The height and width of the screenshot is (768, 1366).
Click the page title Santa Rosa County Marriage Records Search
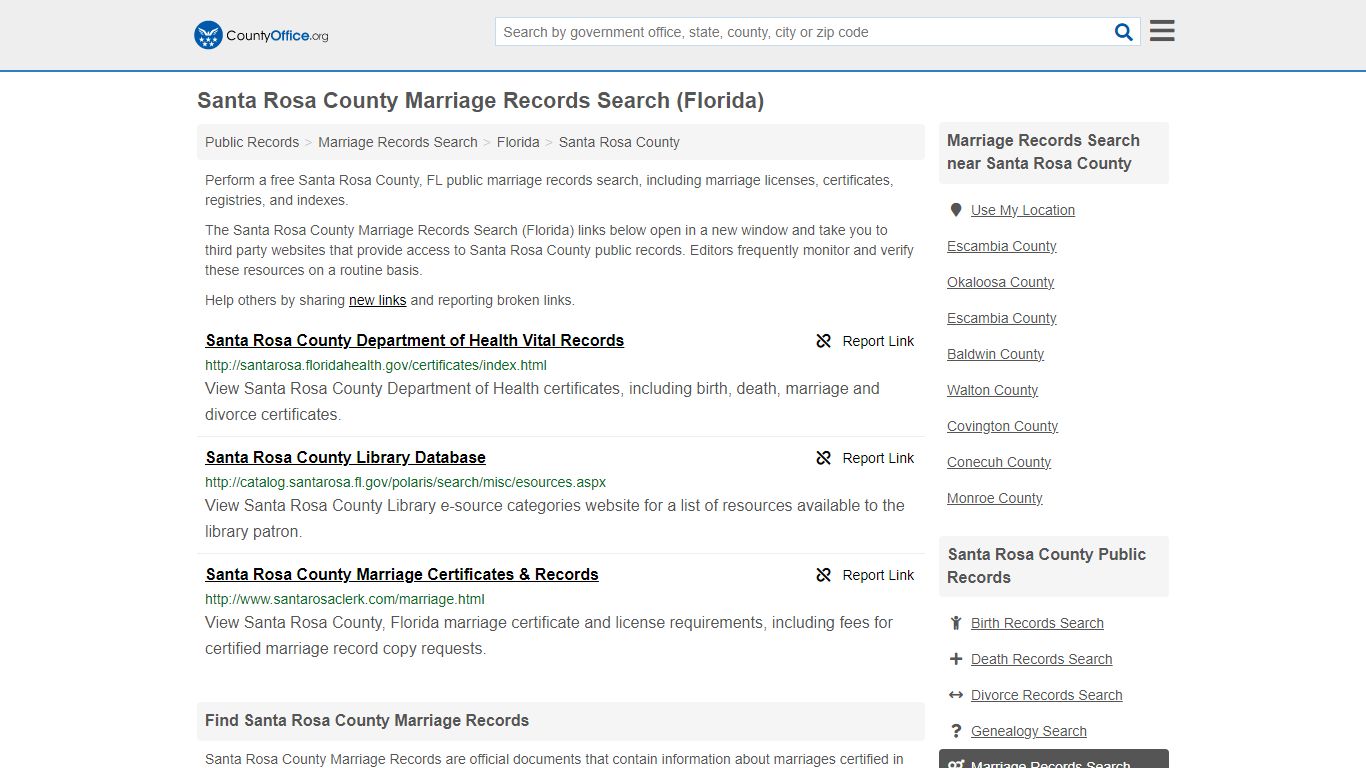click(x=480, y=100)
